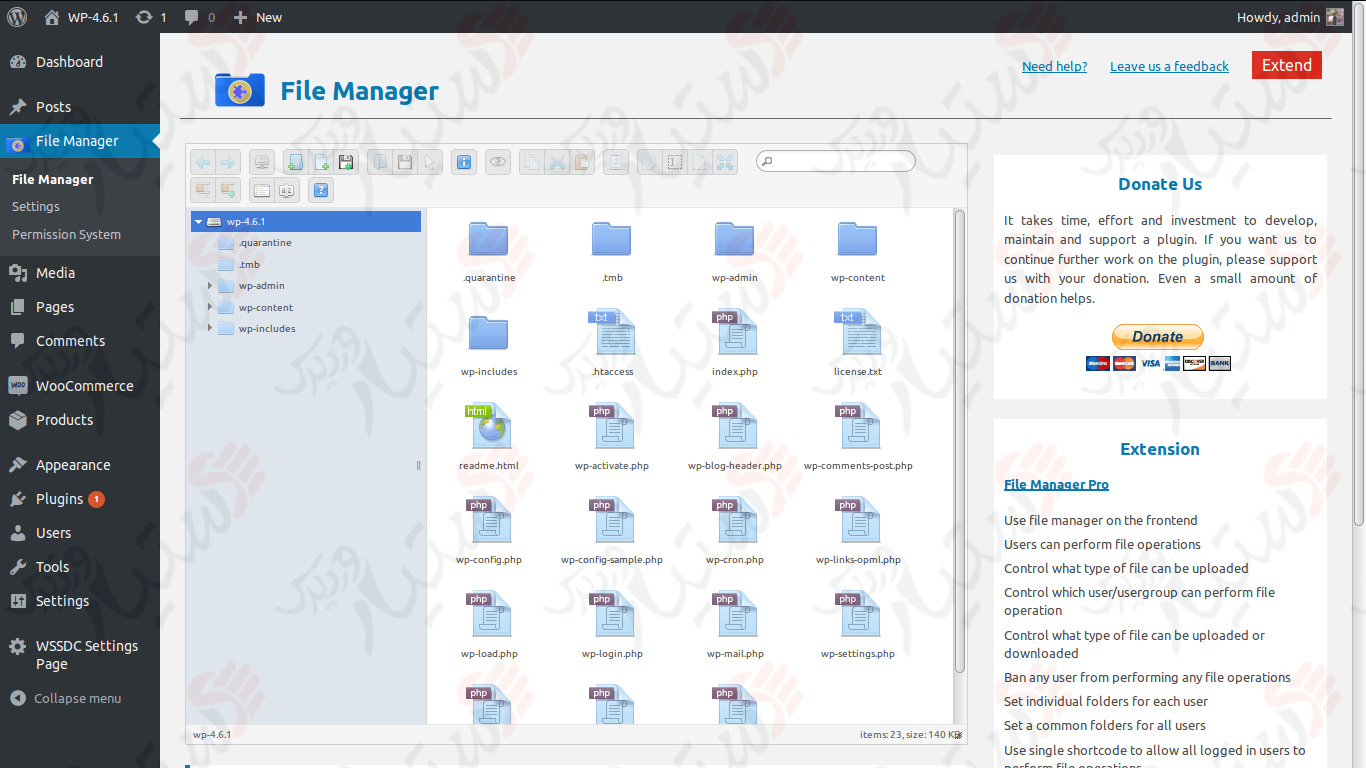
Task: Open the file Info panel icon
Action: coord(464,161)
